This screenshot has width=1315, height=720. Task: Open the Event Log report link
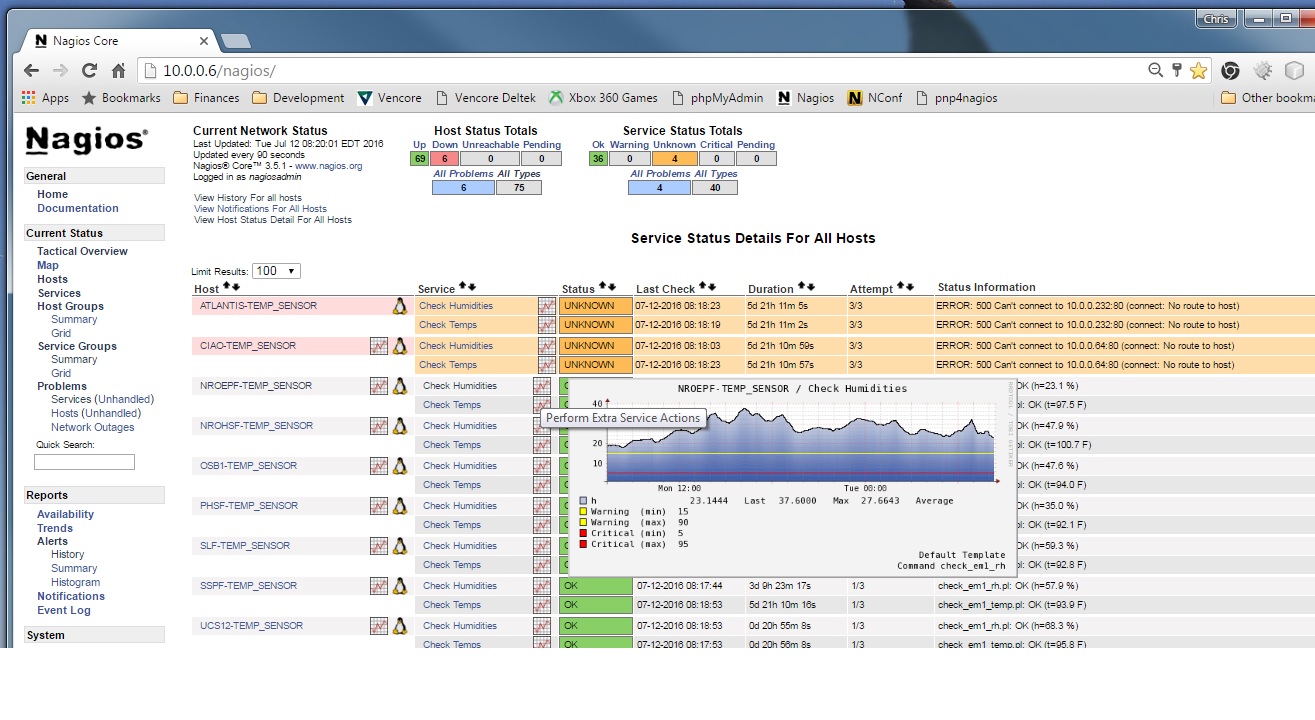(64, 610)
